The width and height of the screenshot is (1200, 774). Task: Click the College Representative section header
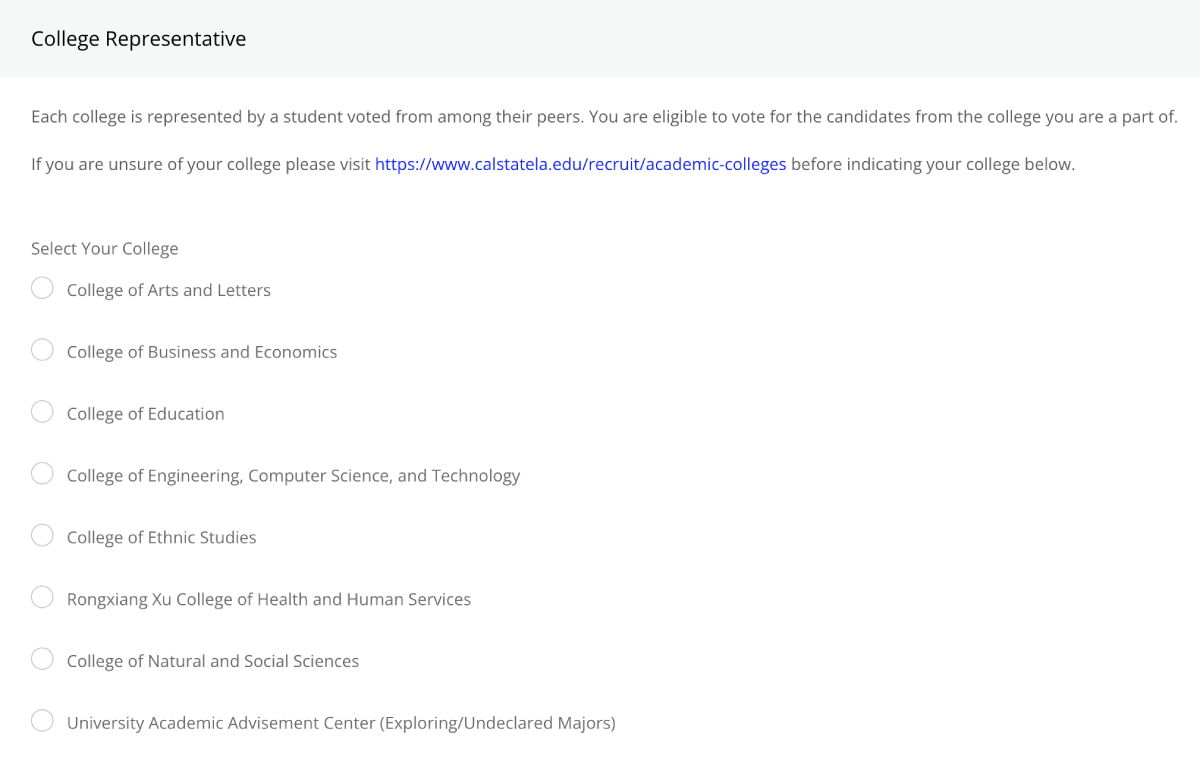138,38
